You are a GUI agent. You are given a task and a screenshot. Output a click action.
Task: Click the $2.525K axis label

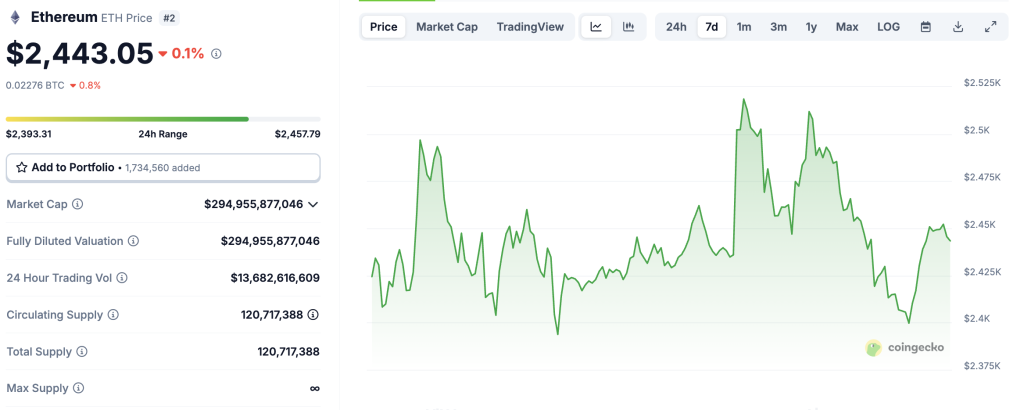982,83
